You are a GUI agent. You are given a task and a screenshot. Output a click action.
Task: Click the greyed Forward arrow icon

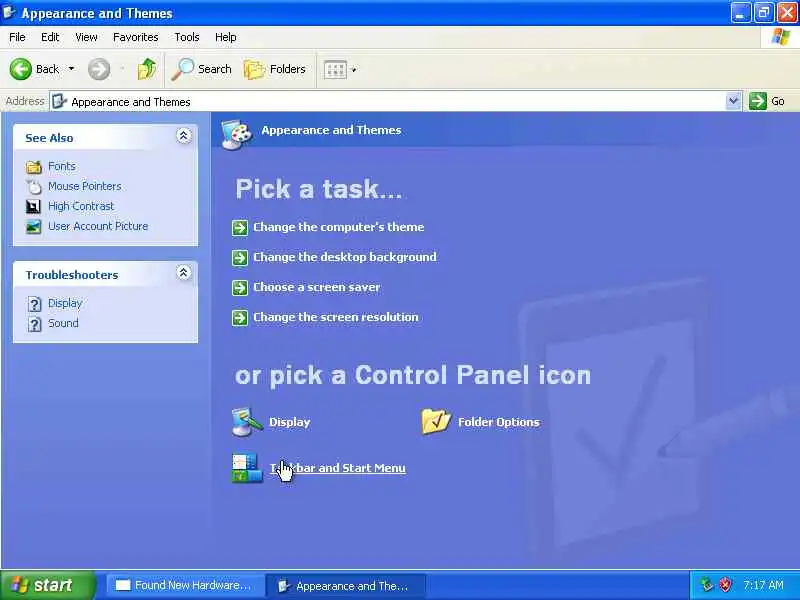pos(98,69)
